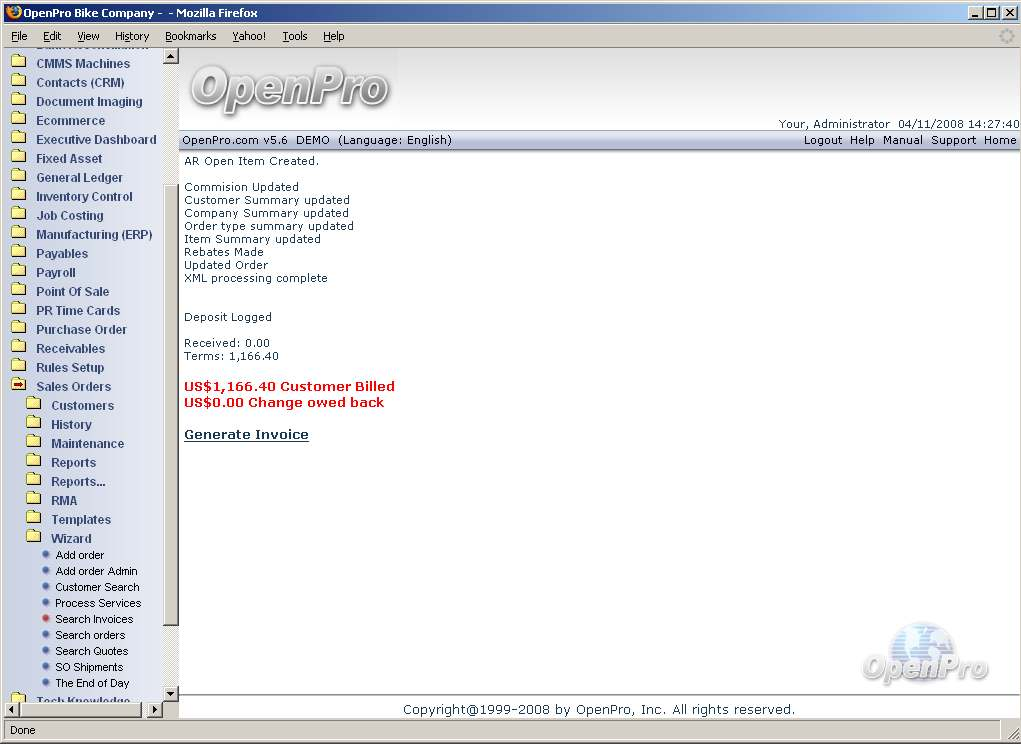
Task: Click the Sales Orders open folder icon
Action: click(18, 386)
